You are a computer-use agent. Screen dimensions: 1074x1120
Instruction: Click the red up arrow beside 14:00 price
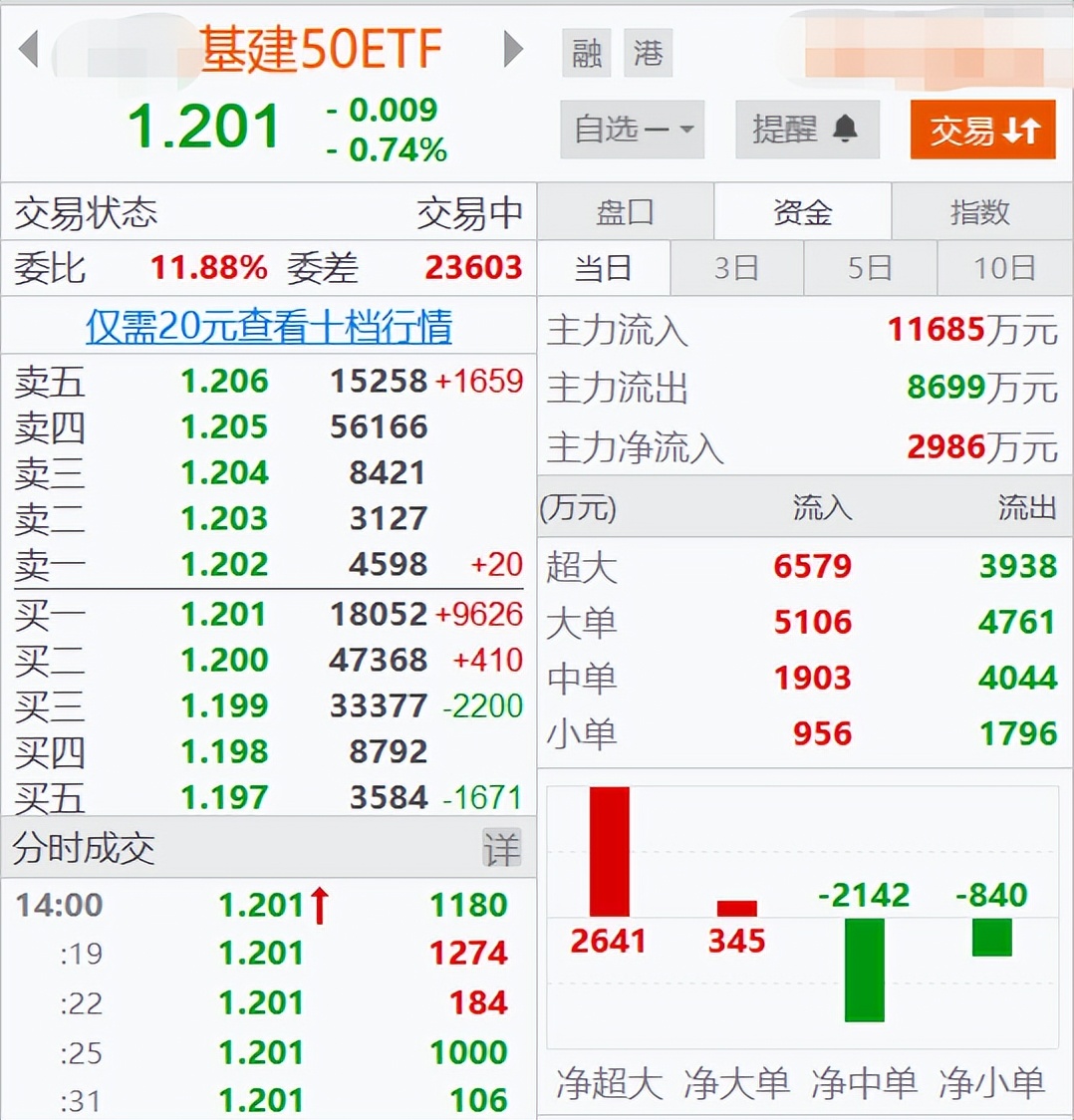tap(321, 904)
